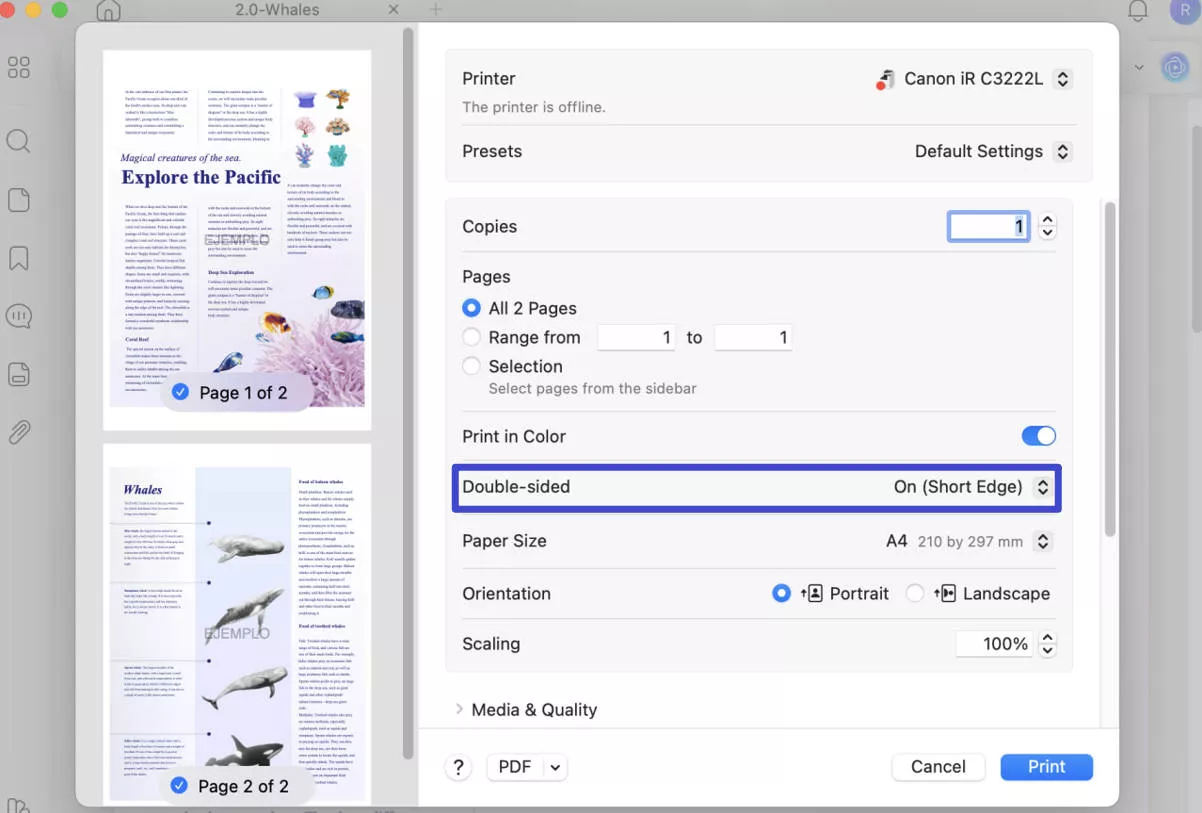Select Portrait orientation
This screenshot has width=1202, height=813.
[781, 593]
